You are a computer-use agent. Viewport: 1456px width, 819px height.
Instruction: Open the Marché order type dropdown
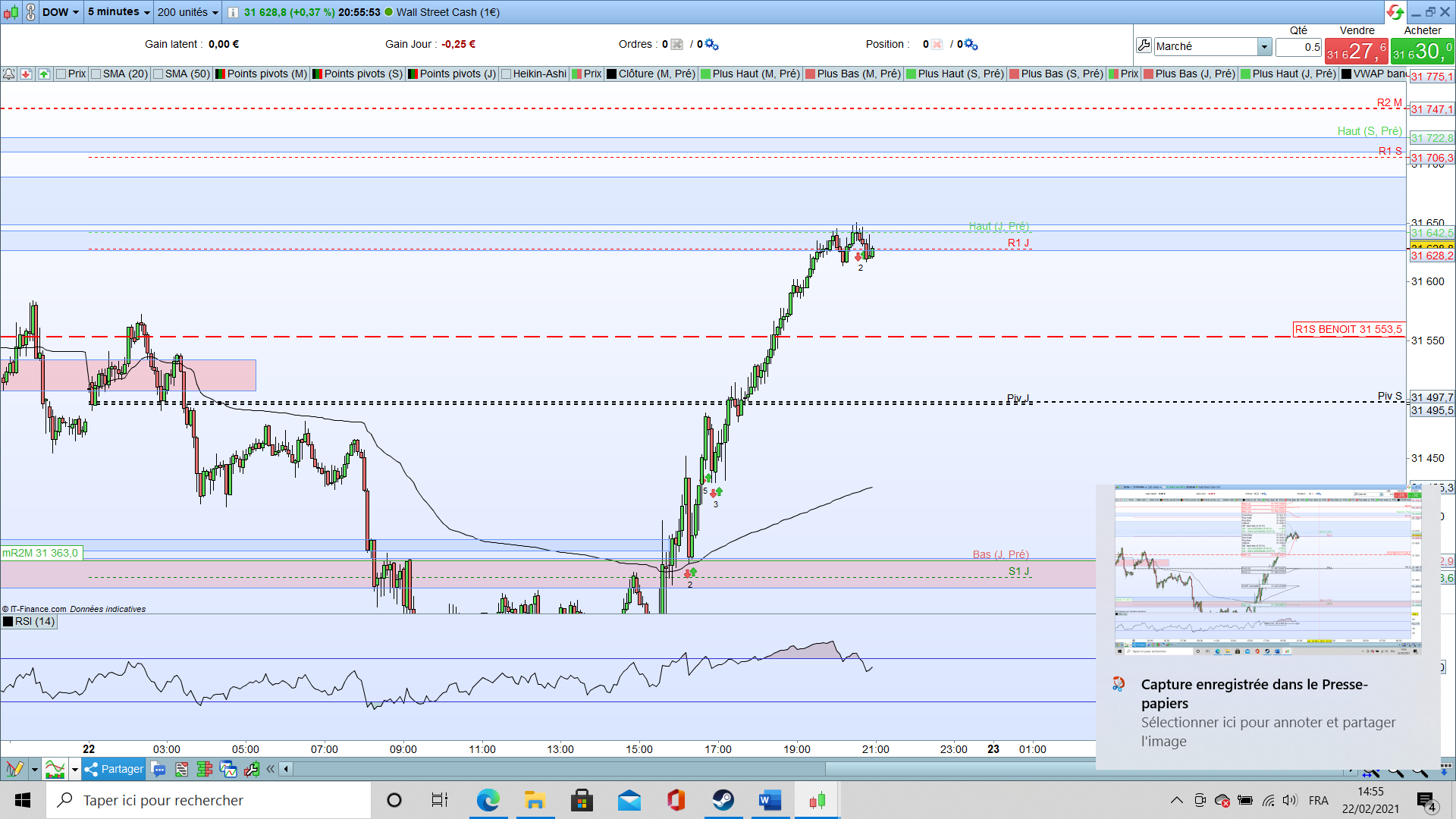coord(1264,47)
